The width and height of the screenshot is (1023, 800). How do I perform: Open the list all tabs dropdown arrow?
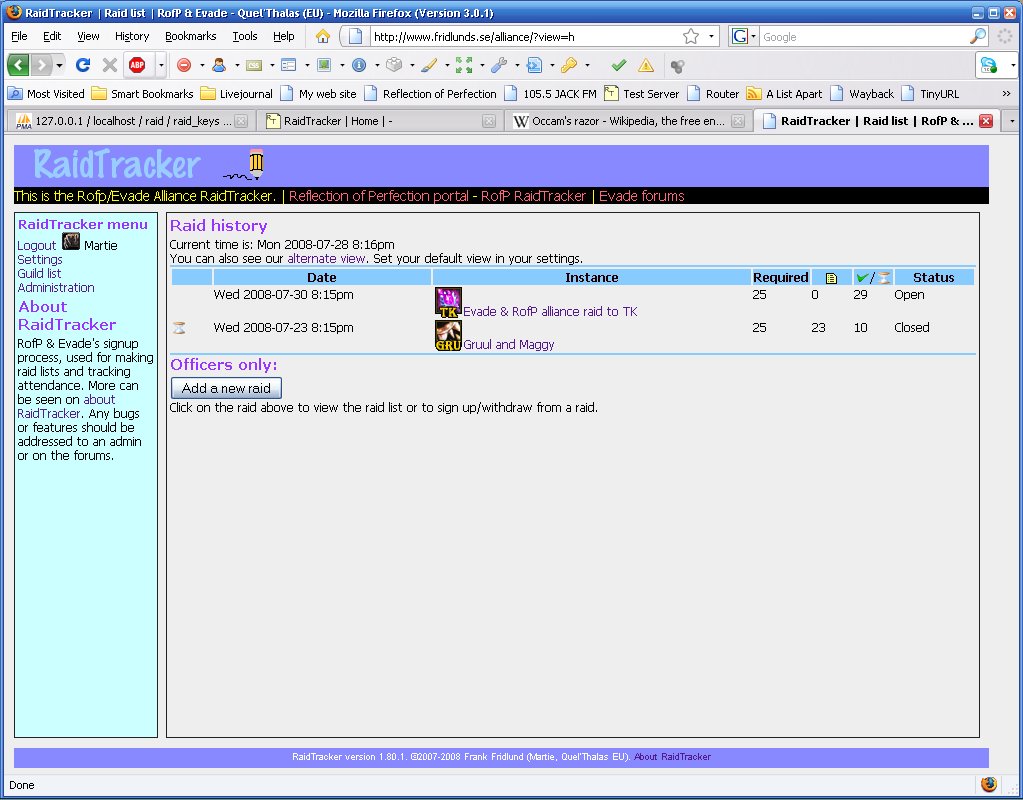[x=1011, y=121]
